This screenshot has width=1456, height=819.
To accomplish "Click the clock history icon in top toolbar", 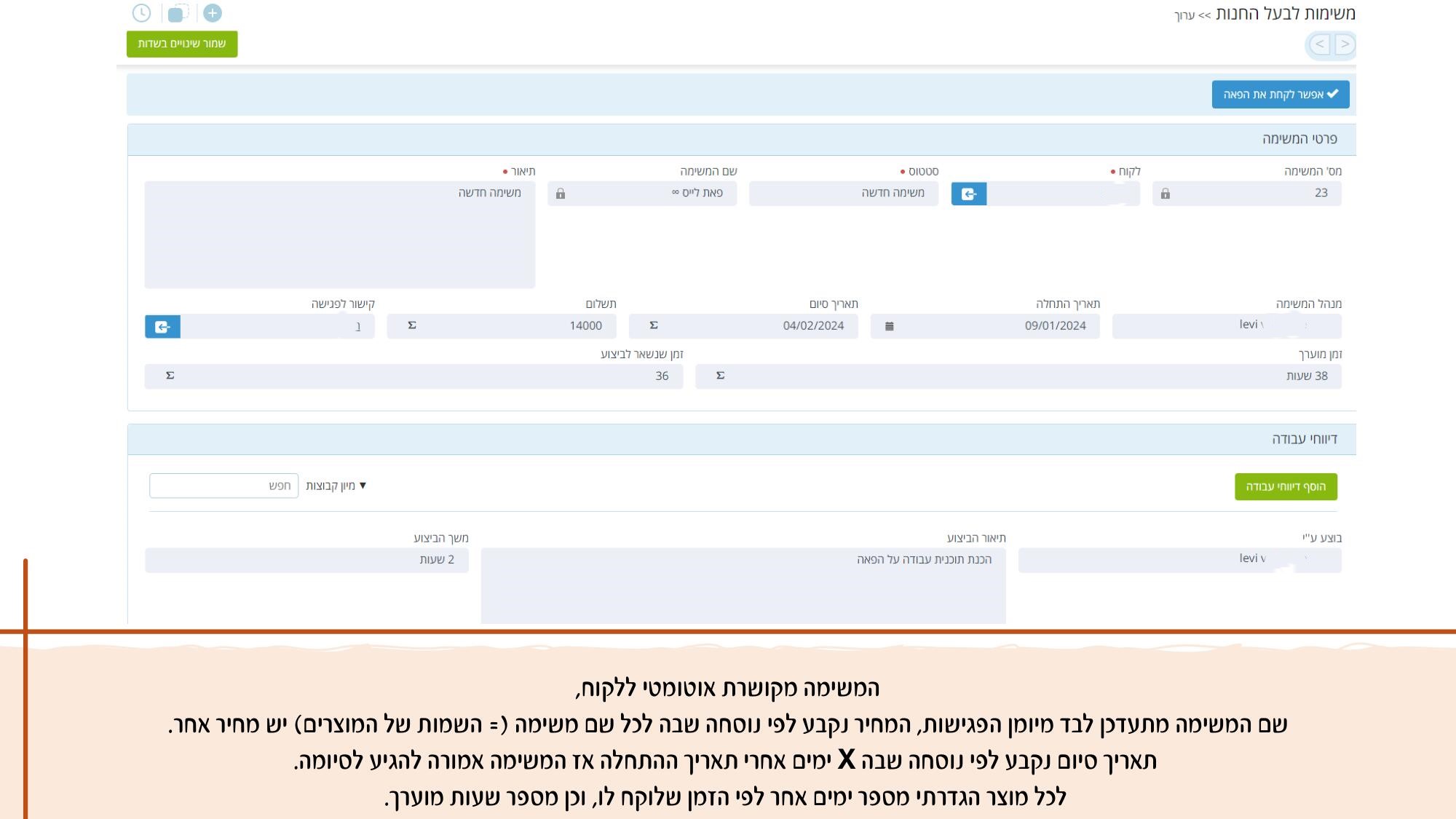I will (x=143, y=12).
